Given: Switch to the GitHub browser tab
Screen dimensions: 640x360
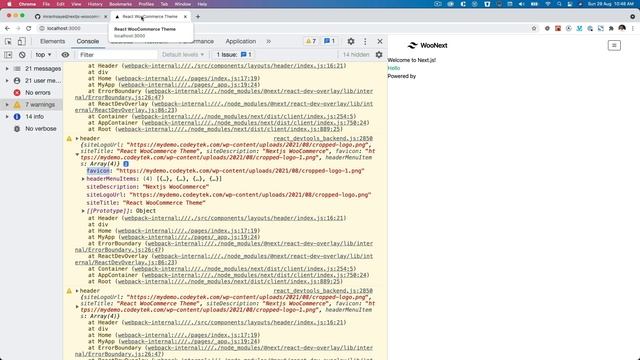Looking at the screenshot, I should tap(71, 17).
